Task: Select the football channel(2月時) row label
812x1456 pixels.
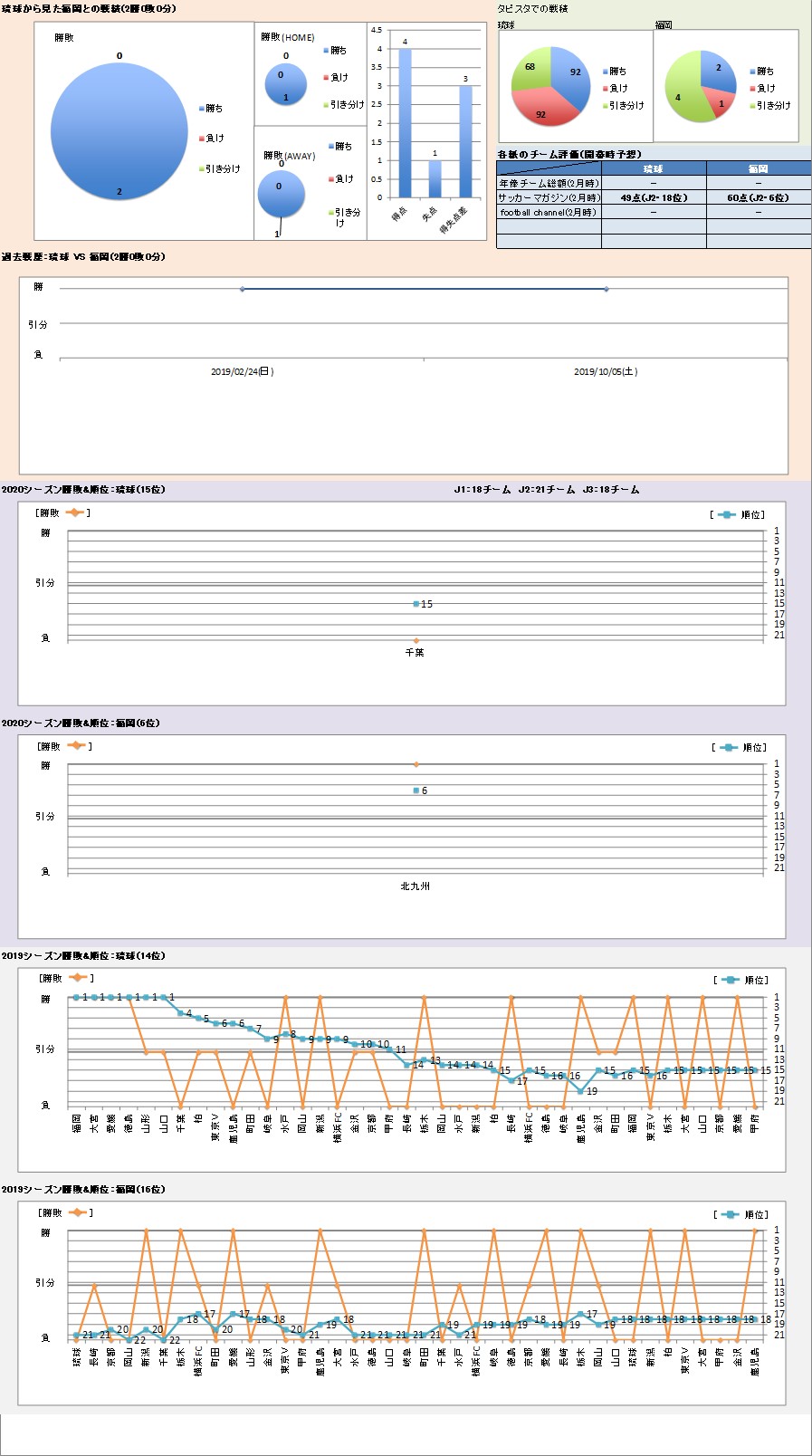Action: click(549, 212)
